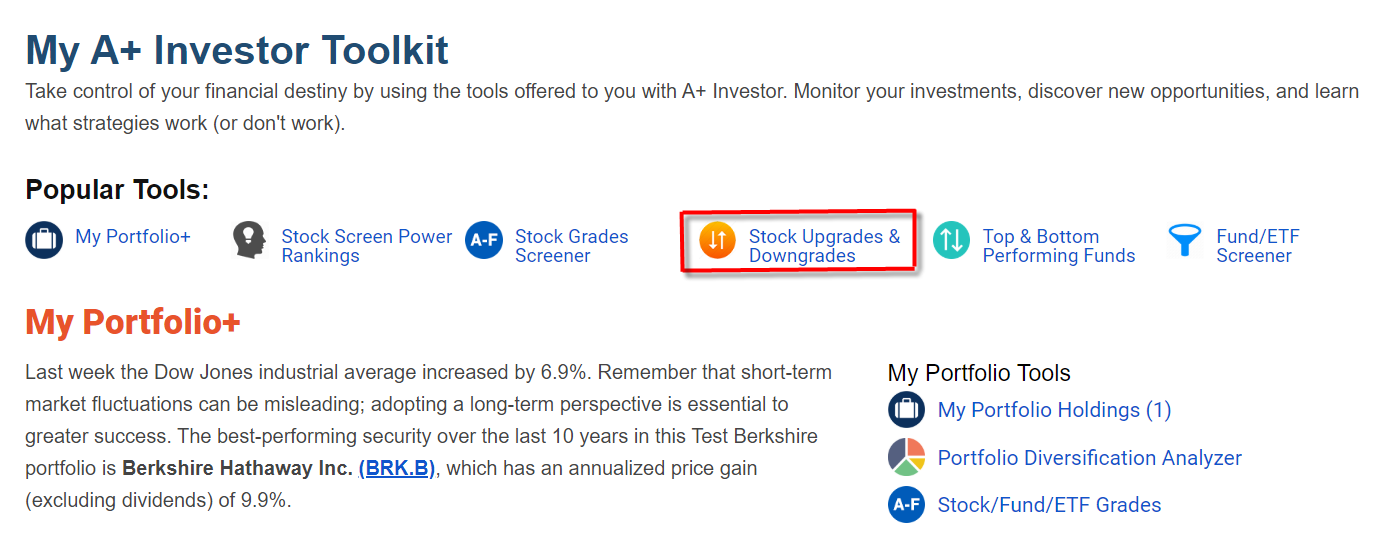Click the briefcase icon next to My Portfolio Holdings
1388x541 pixels.
point(907,410)
